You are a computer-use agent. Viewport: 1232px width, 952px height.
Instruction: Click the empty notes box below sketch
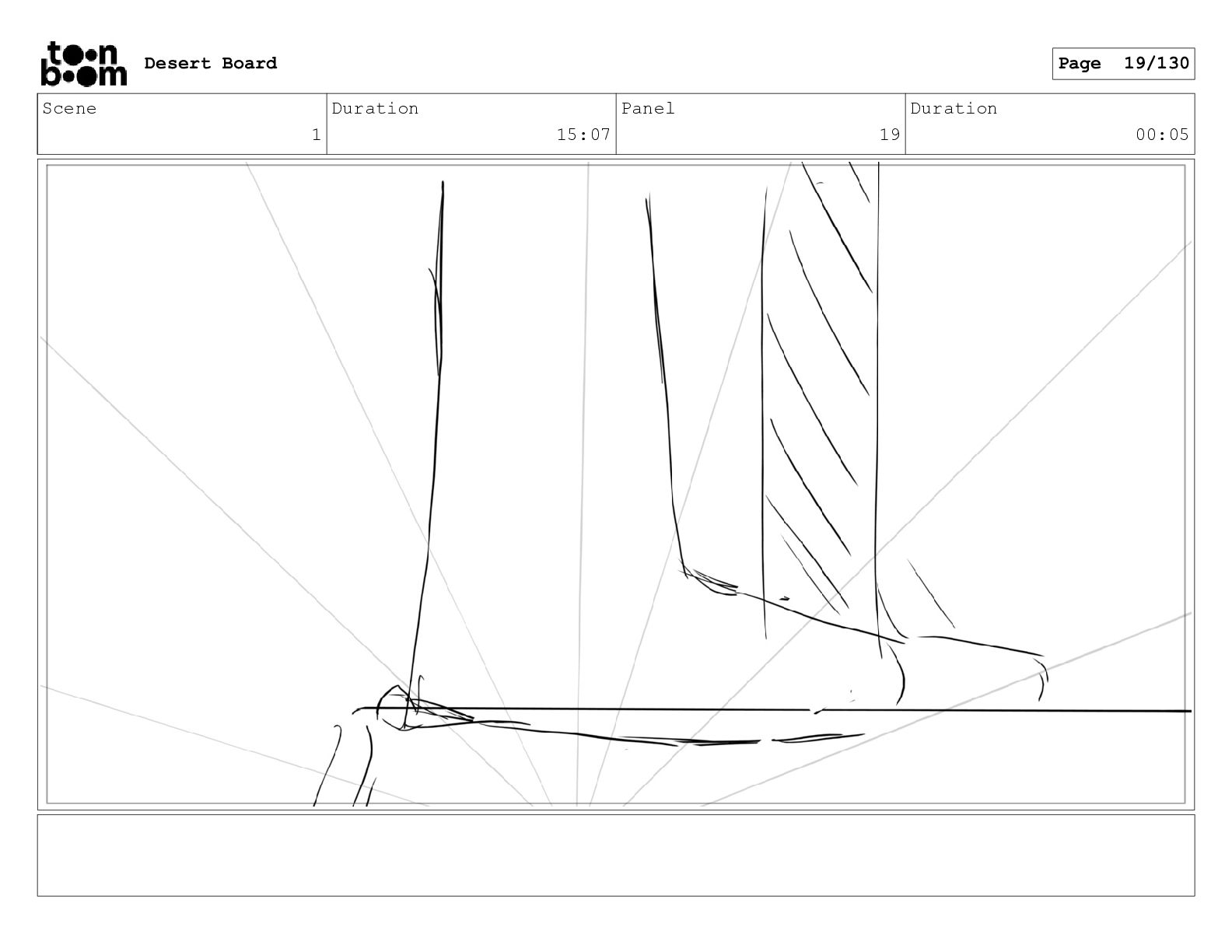[x=616, y=855]
